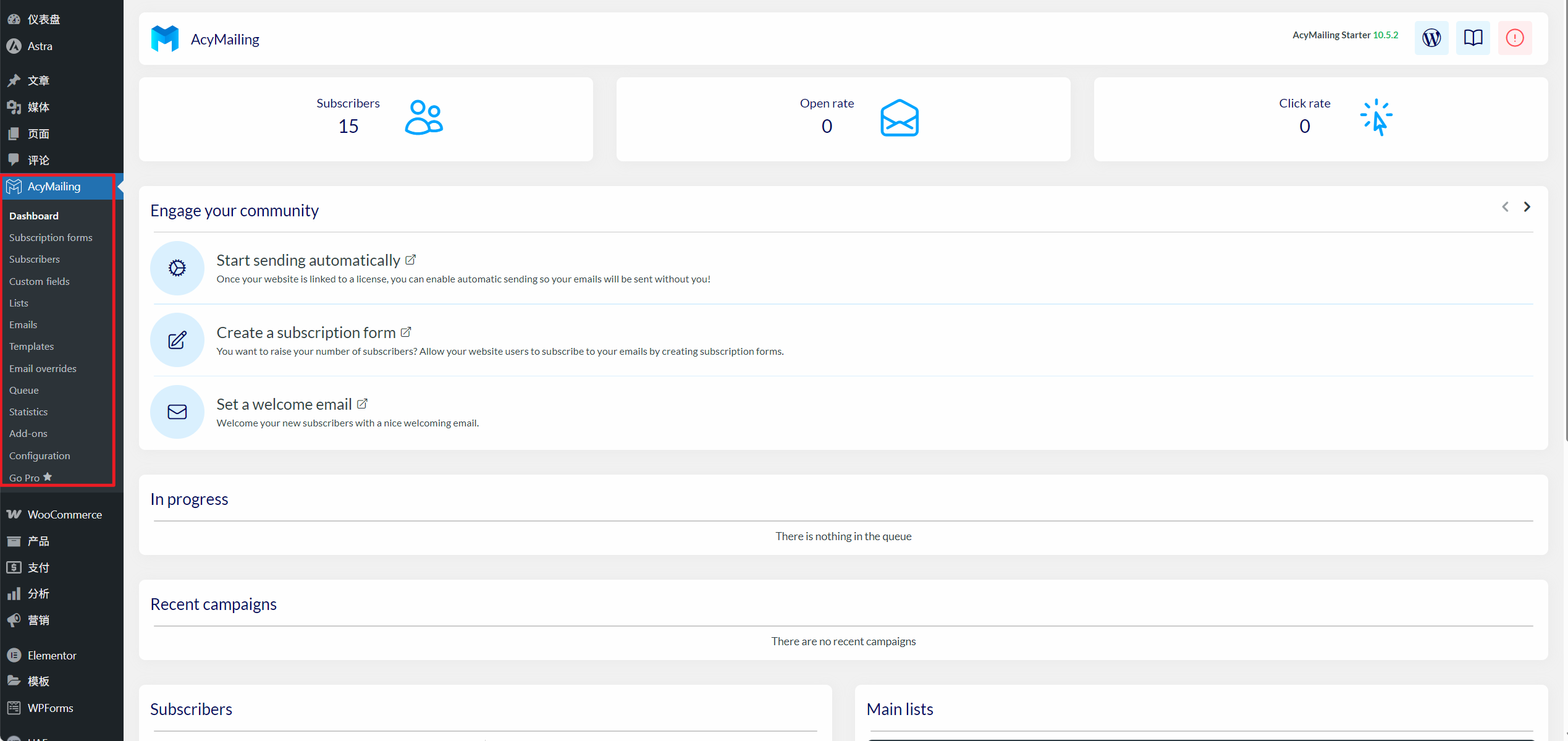Open the Templates submenu item
The width and height of the screenshot is (1568, 741).
click(x=32, y=346)
